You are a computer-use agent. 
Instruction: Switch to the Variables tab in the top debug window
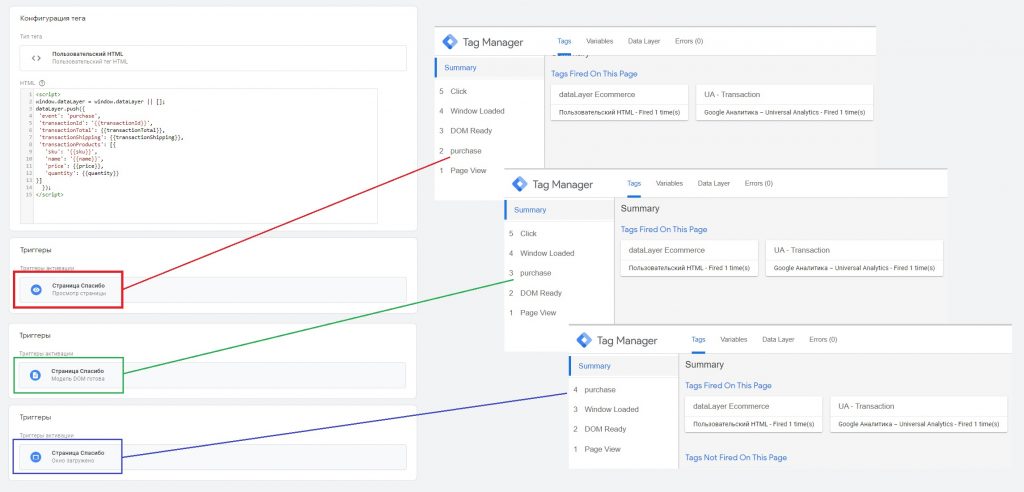click(x=600, y=41)
